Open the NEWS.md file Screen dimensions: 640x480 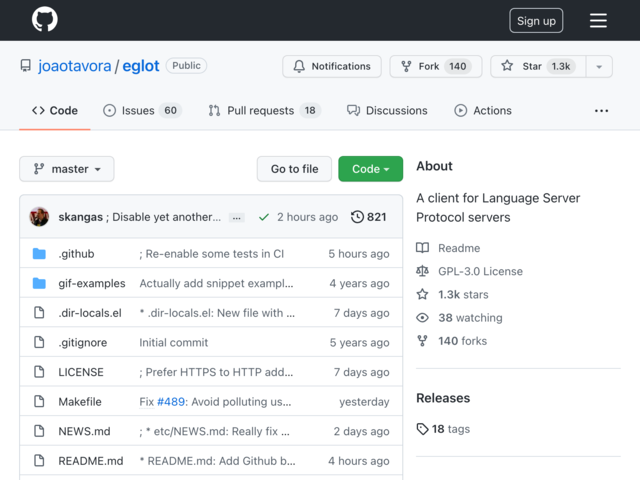(x=84, y=431)
